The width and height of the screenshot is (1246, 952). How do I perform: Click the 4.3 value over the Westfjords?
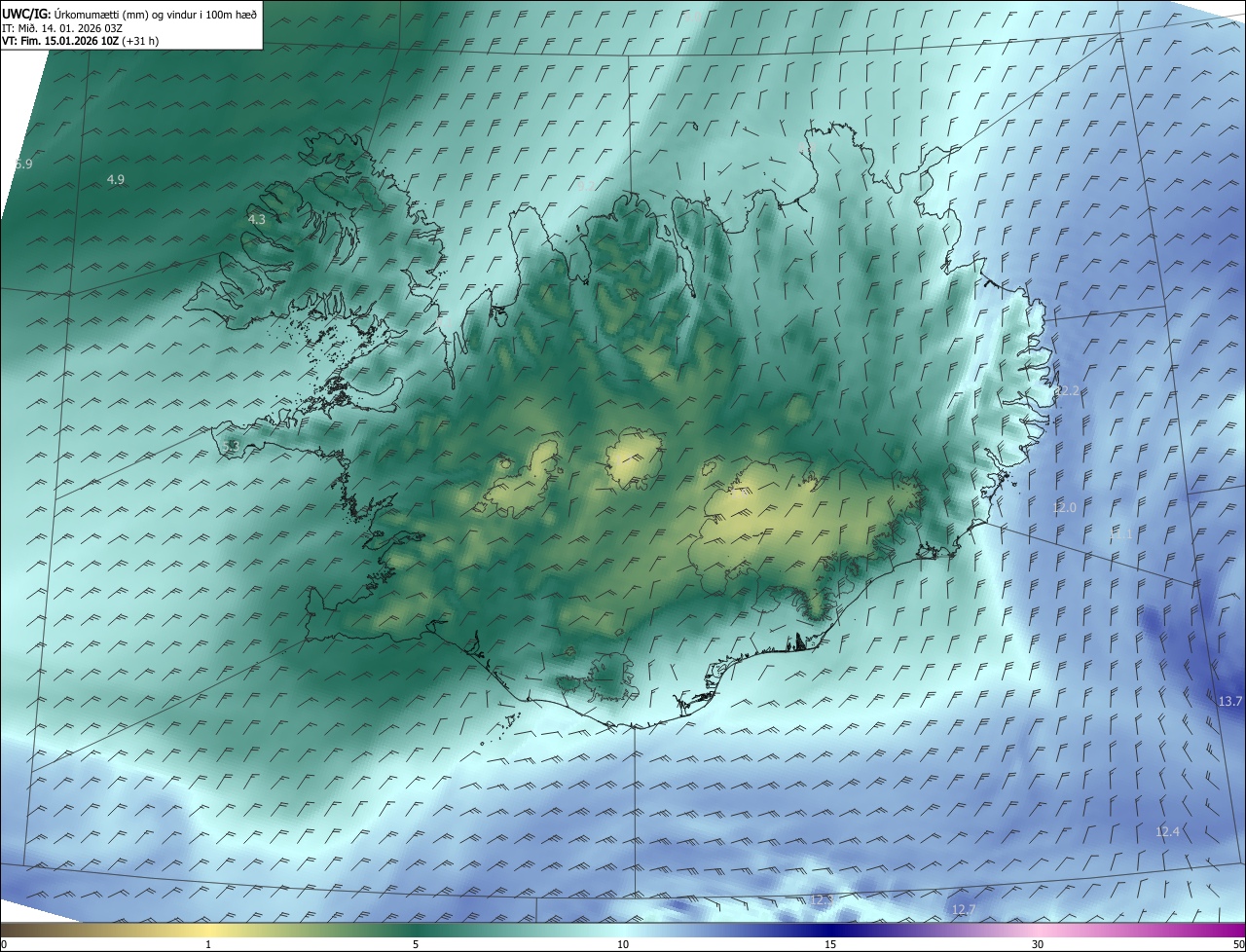[256, 220]
